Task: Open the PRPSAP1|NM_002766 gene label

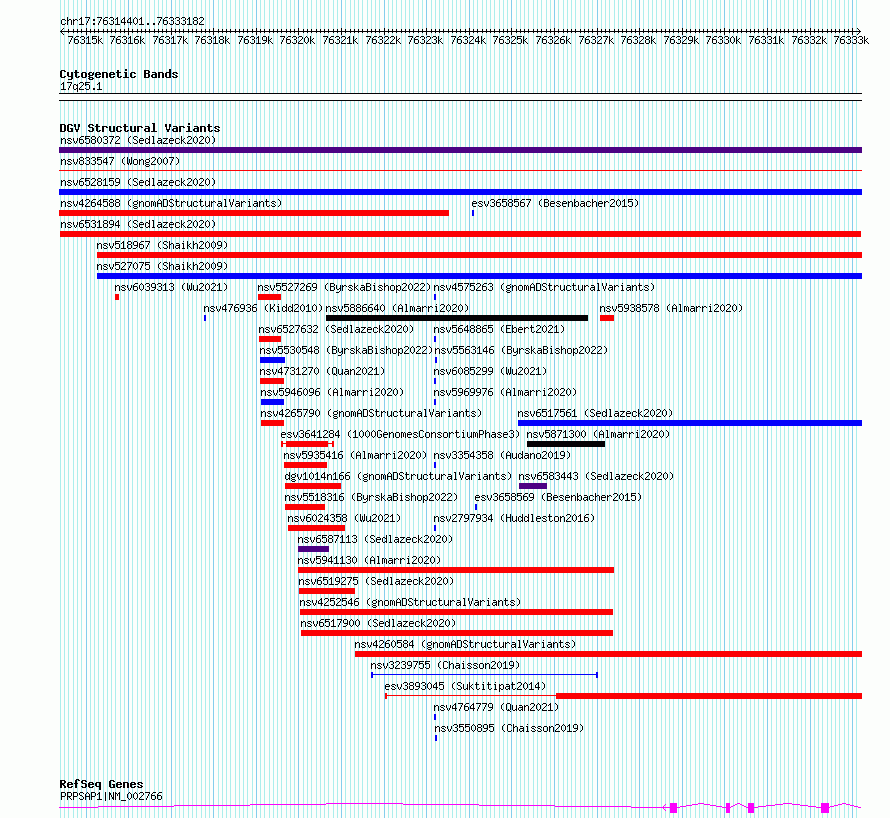Action: (111, 796)
